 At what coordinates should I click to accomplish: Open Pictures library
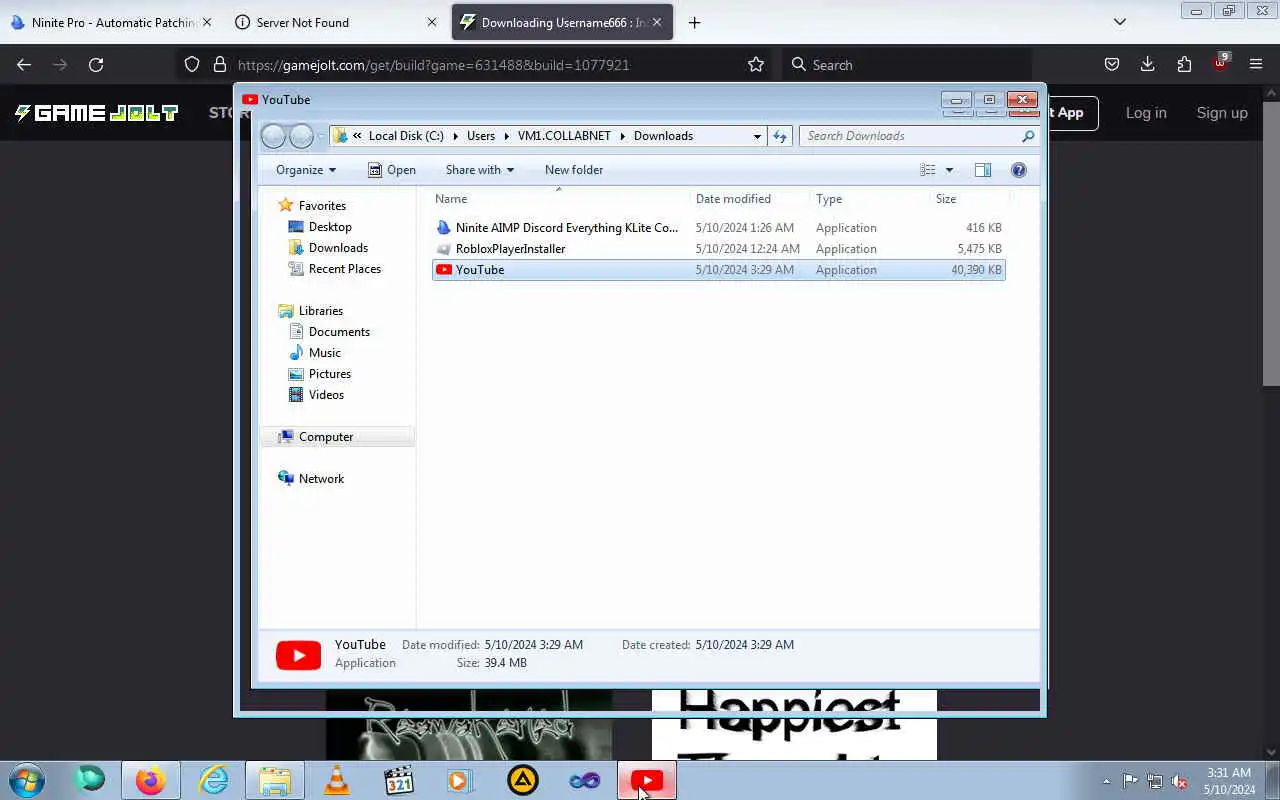tap(330, 374)
